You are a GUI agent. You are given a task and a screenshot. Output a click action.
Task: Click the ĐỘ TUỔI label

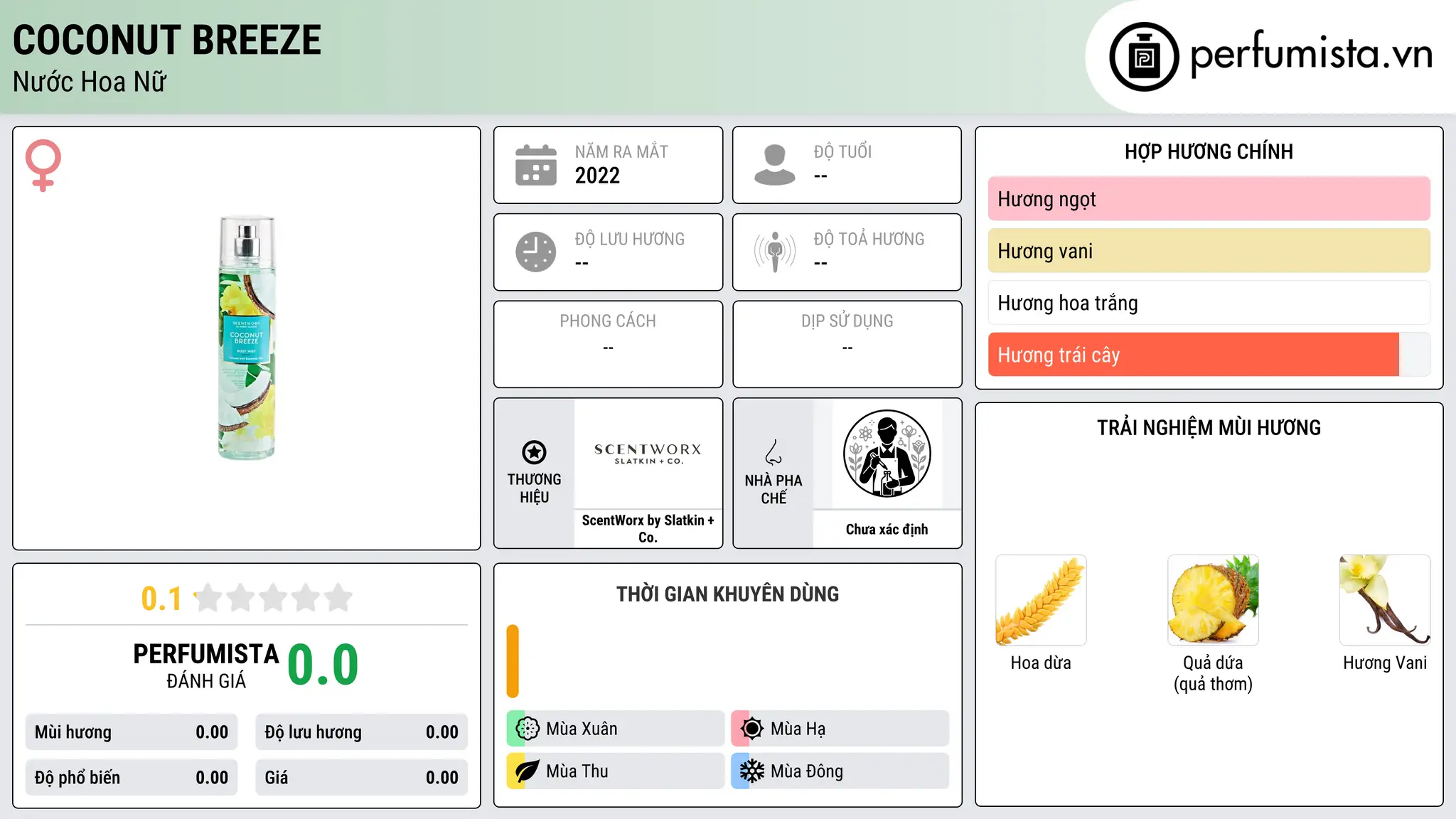click(x=842, y=152)
